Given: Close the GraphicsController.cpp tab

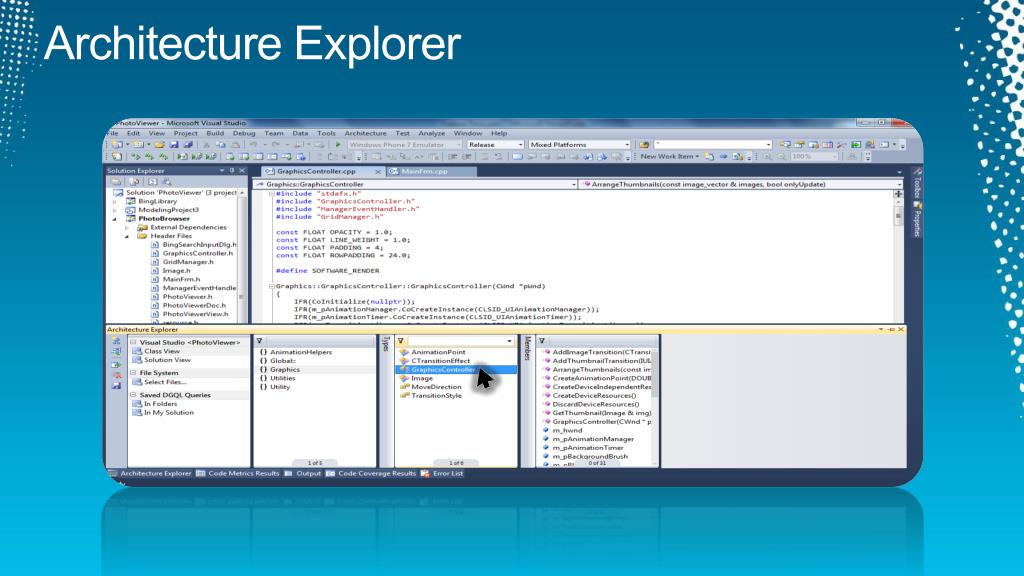Looking at the screenshot, I should [377, 172].
